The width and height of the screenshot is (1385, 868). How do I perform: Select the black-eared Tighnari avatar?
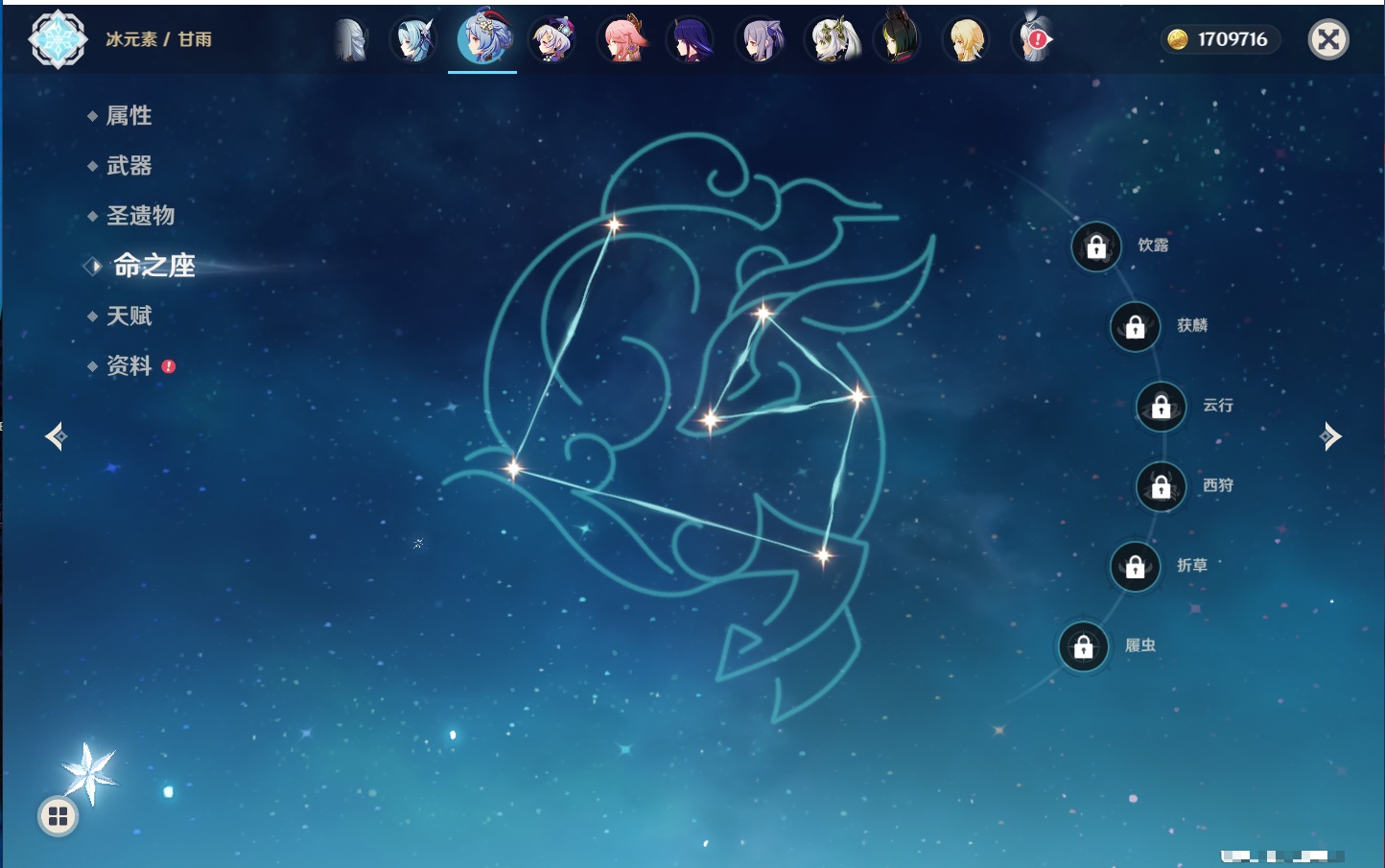899,38
